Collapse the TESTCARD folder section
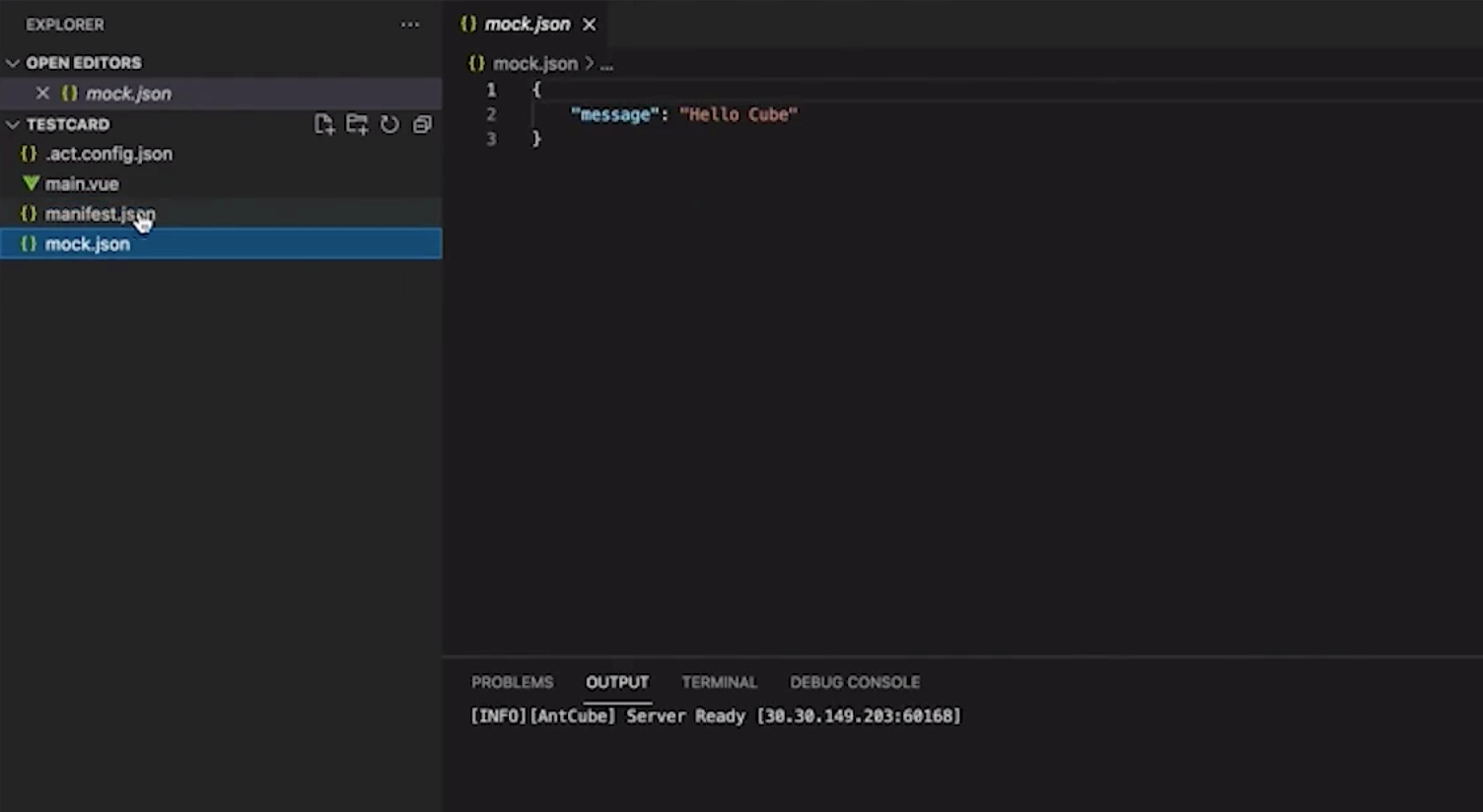The height and width of the screenshot is (812, 1483). pos(13,125)
